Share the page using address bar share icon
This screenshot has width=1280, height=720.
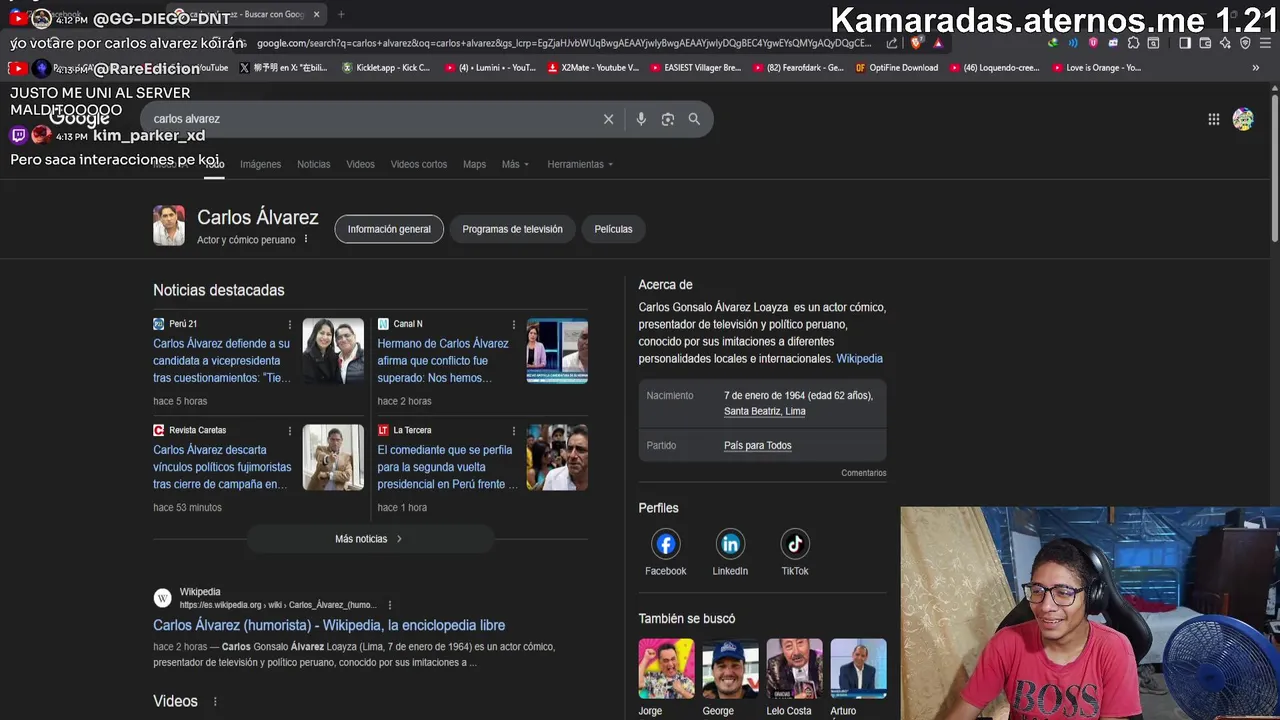[x=892, y=43]
